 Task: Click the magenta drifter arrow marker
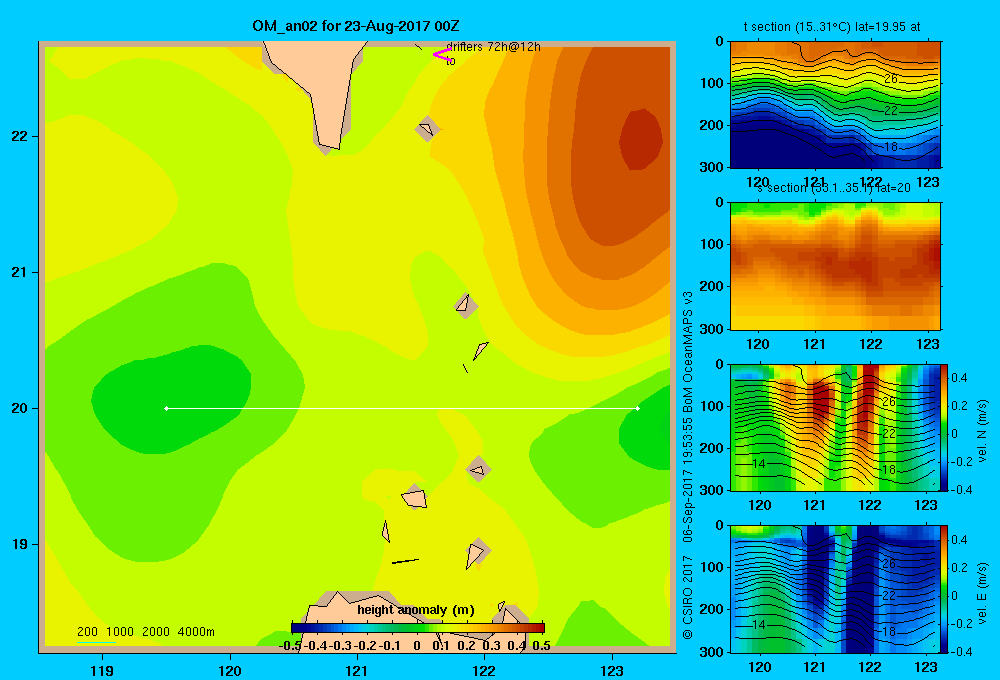[442, 54]
